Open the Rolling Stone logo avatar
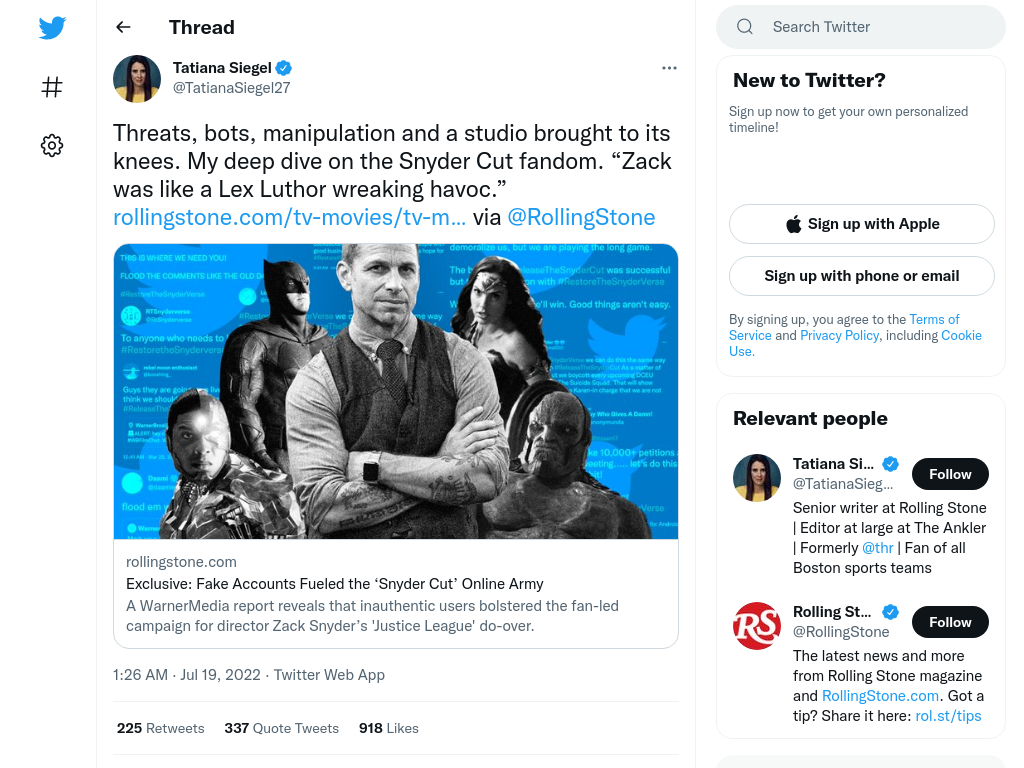The width and height of the screenshot is (1024, 768). point(757,626)
